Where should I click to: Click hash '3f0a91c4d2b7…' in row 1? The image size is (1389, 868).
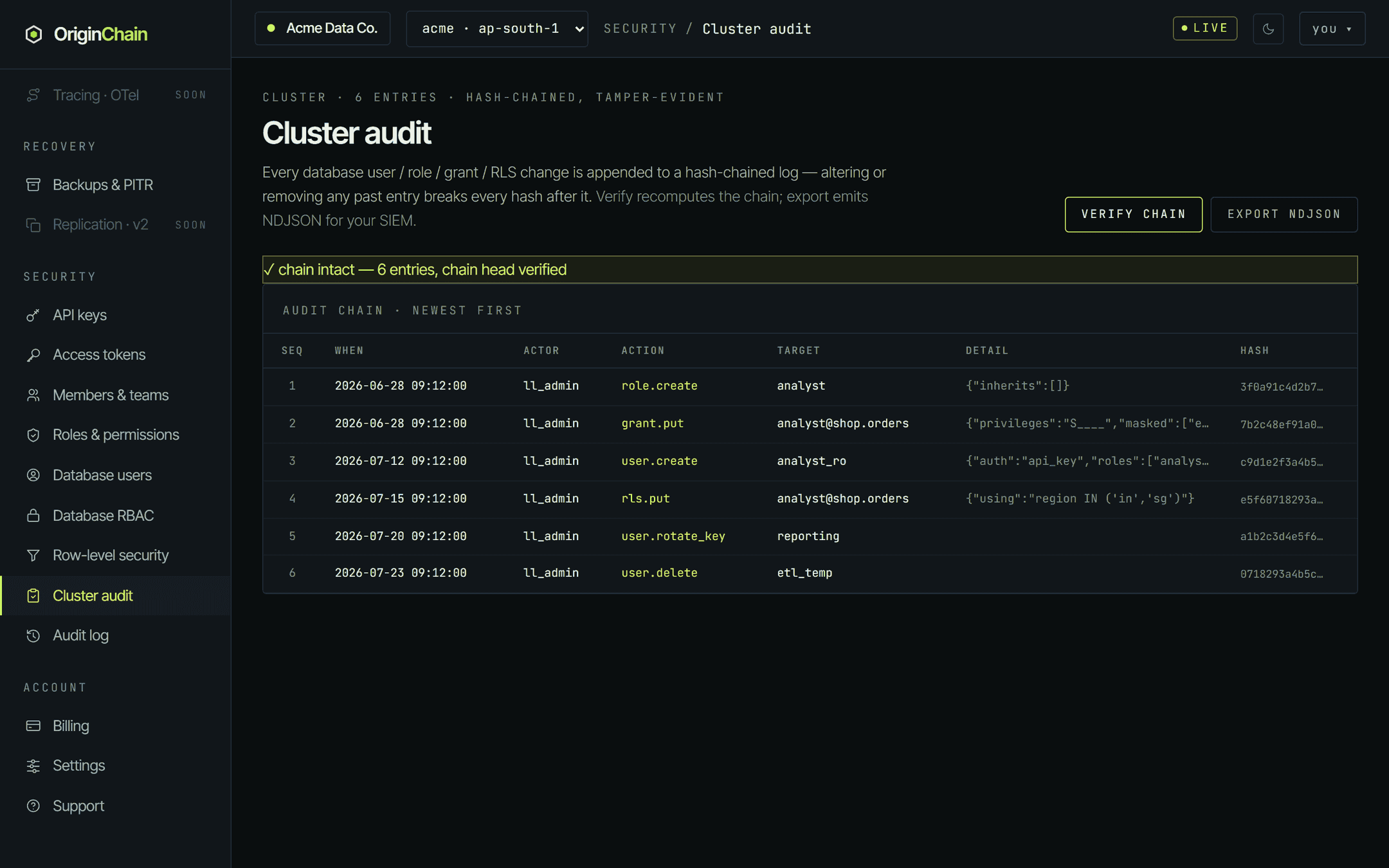coord(1282,387)
